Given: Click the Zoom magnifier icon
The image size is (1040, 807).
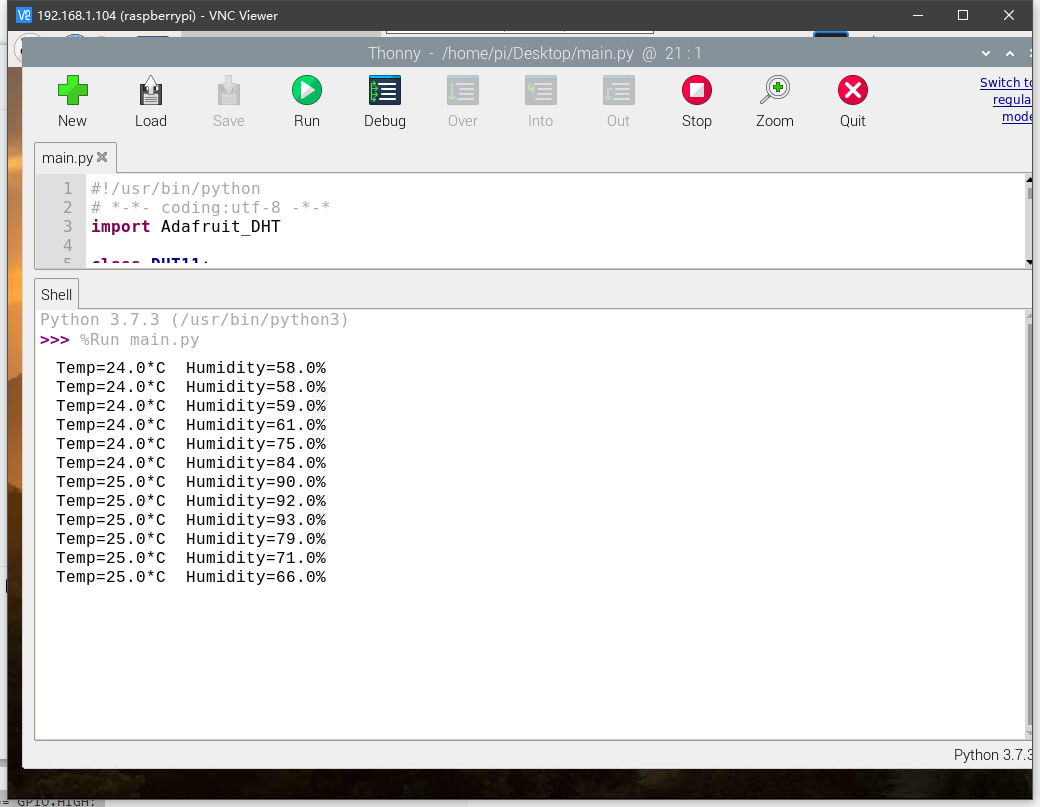Looking at the screenshot, I should point(775,91).
